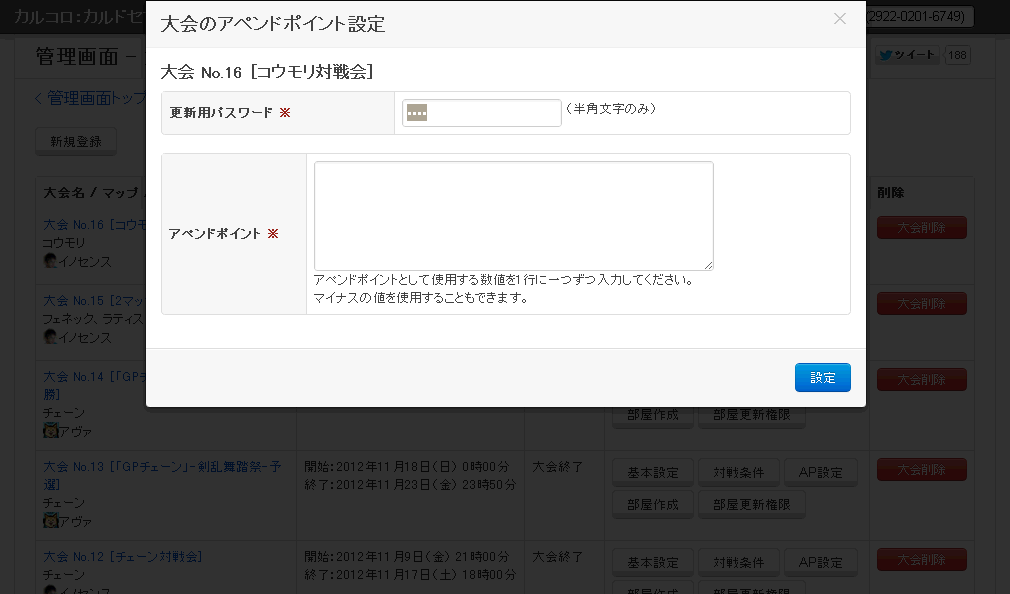Delete 大会 No.13 using 大会削除 button
Screen dimensions: 1010x594
pos(921,470)
